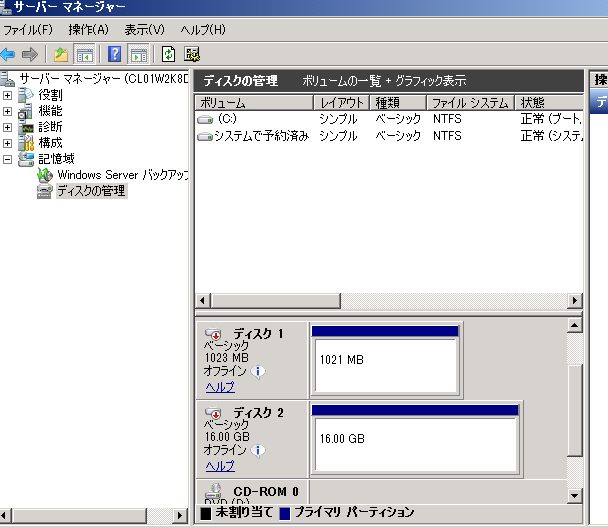Expand the 診断 tree node
The height and width of the screenshot is (528, 608).
(x=8, y=127)
